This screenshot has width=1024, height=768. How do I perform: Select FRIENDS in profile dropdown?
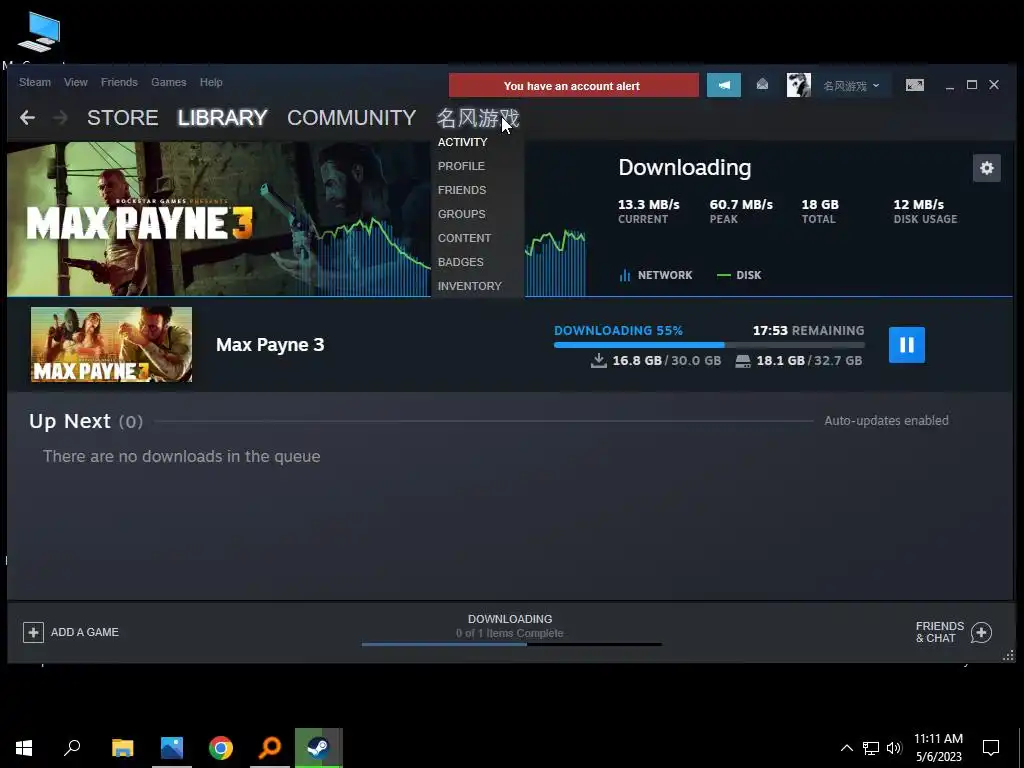tap(462, 190)
